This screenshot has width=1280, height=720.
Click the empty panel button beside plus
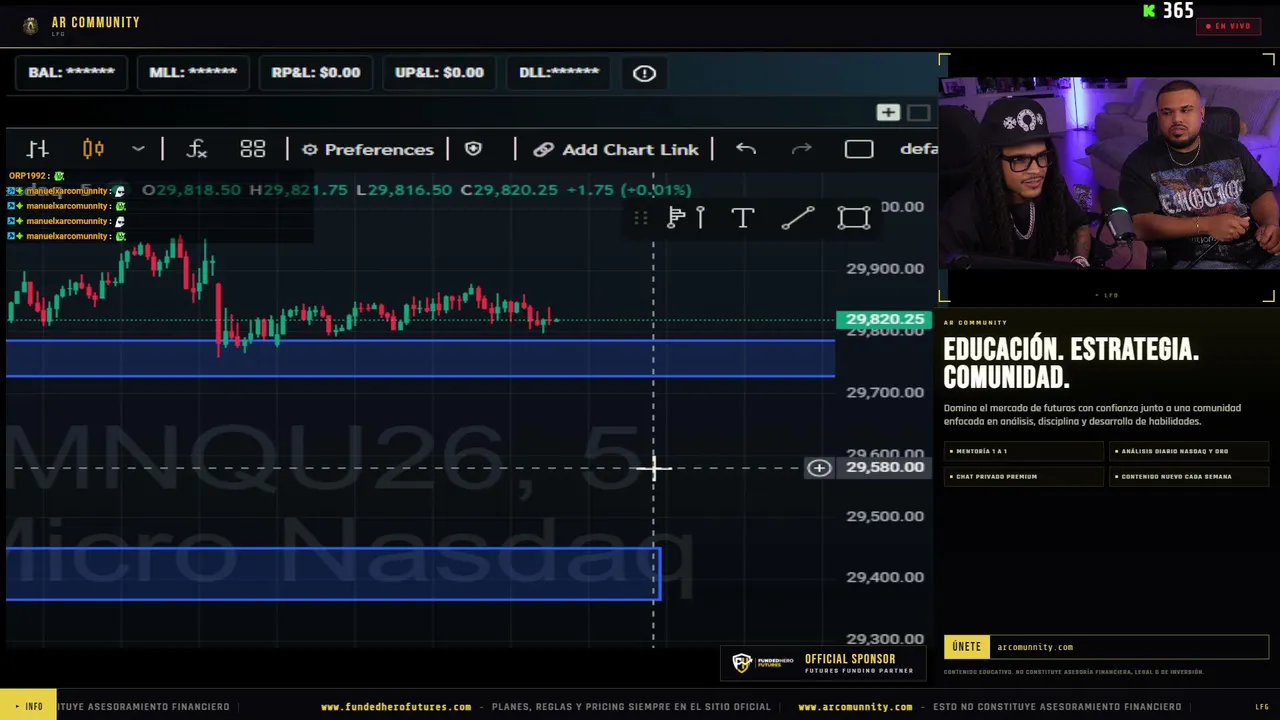(x=919, y=112)
